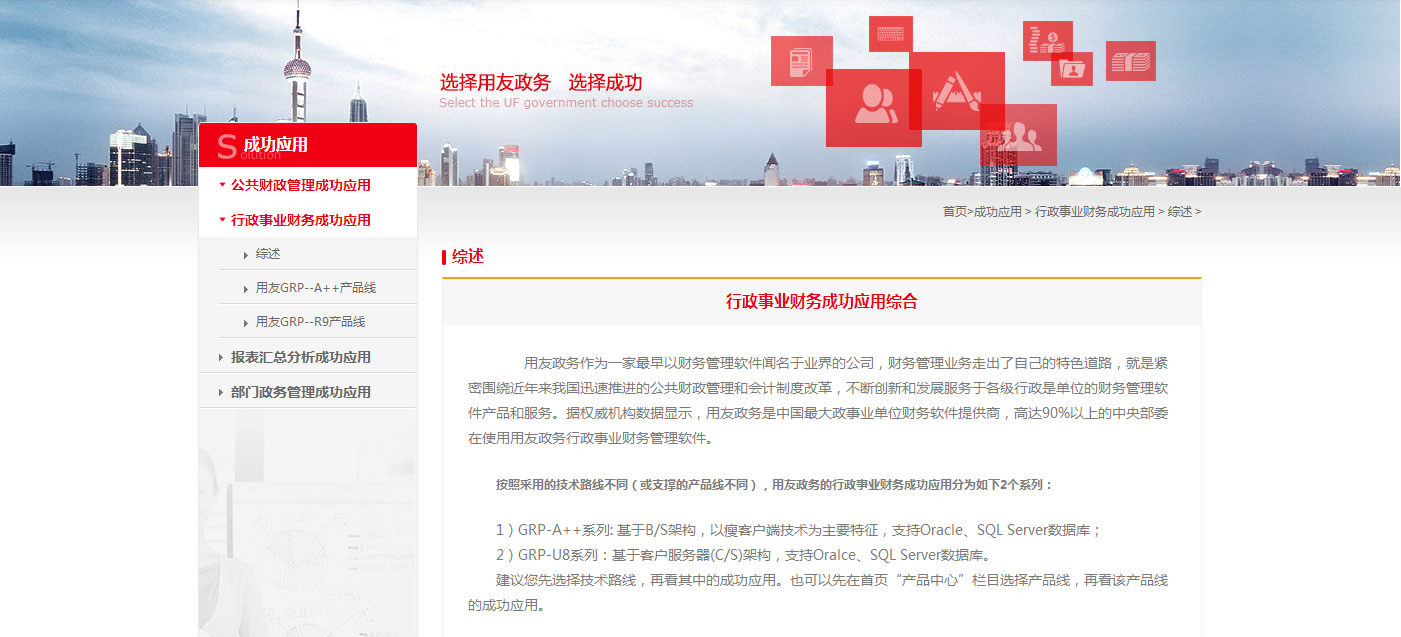Open 部门政务管理成功应用 in the sidebar
Image resolution: width=1401 pixels, height=637 pixels.
300,392
